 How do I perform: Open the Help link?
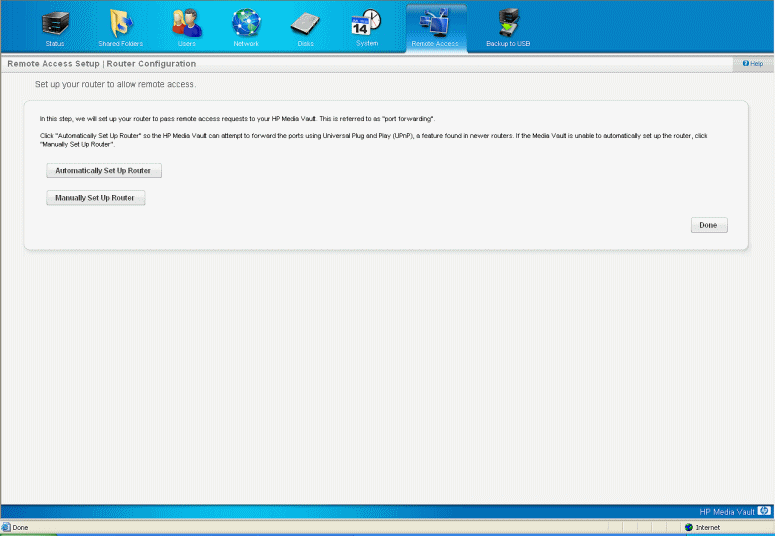point(753,64)
